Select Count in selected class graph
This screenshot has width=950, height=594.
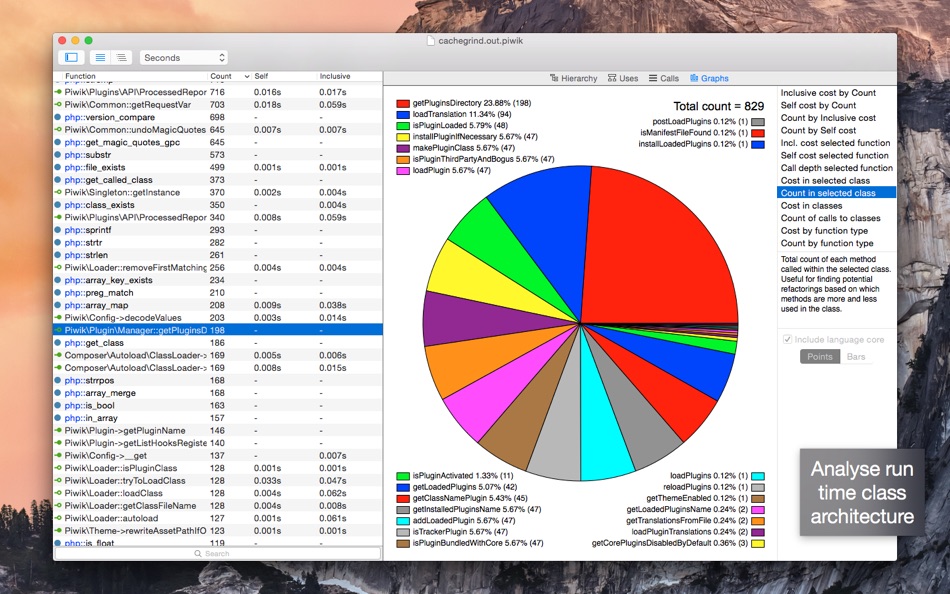point(836,193)
